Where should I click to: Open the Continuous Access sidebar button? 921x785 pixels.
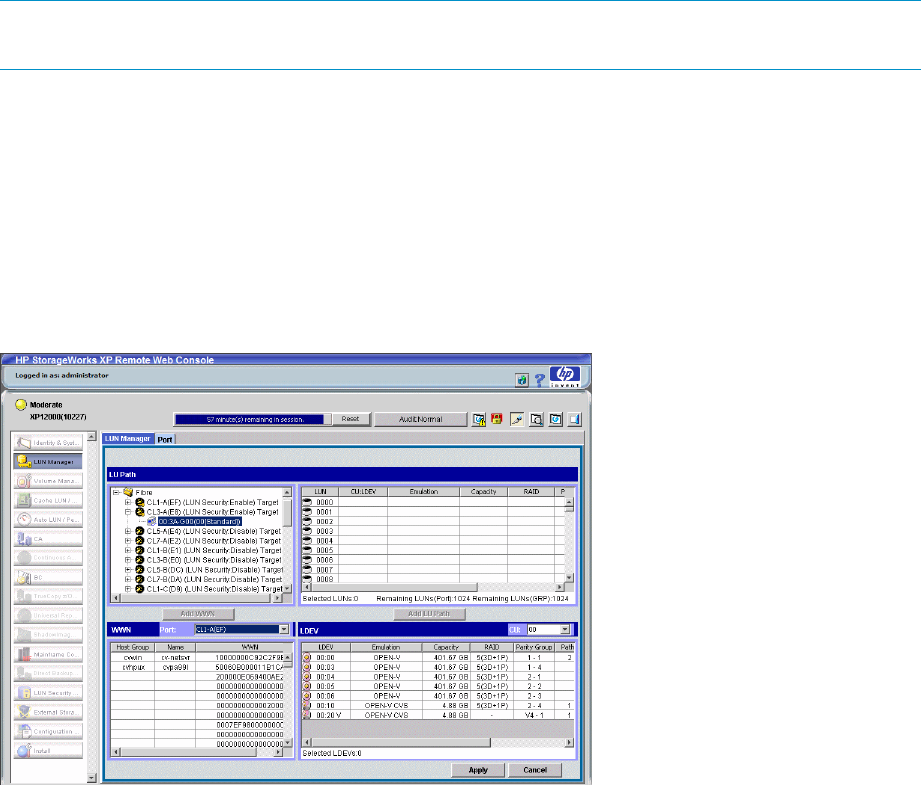[x=48, y=558]
